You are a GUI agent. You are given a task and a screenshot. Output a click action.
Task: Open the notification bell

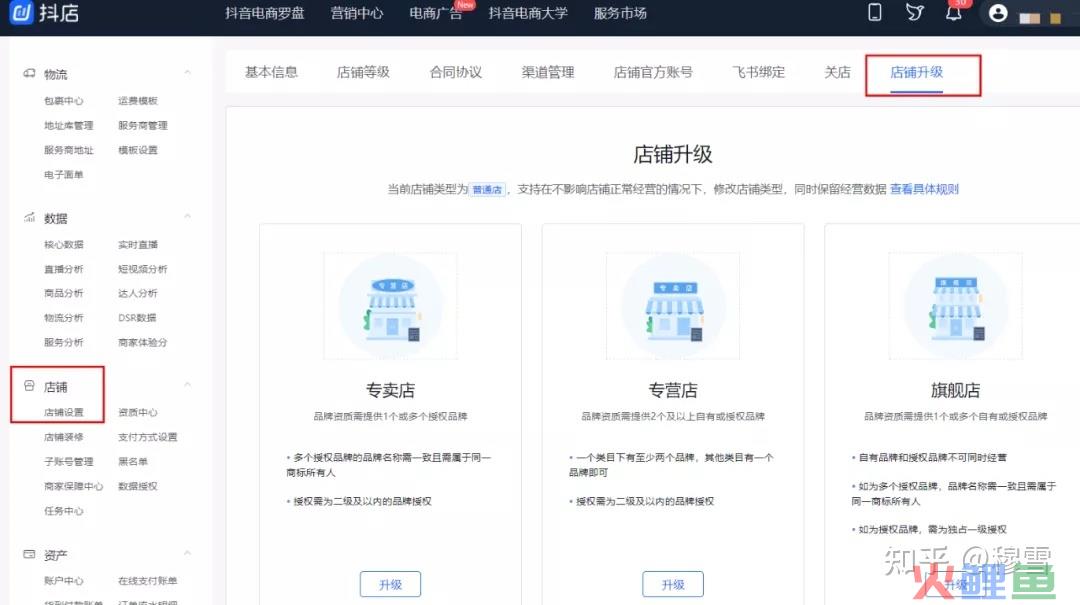coord(954,13)
